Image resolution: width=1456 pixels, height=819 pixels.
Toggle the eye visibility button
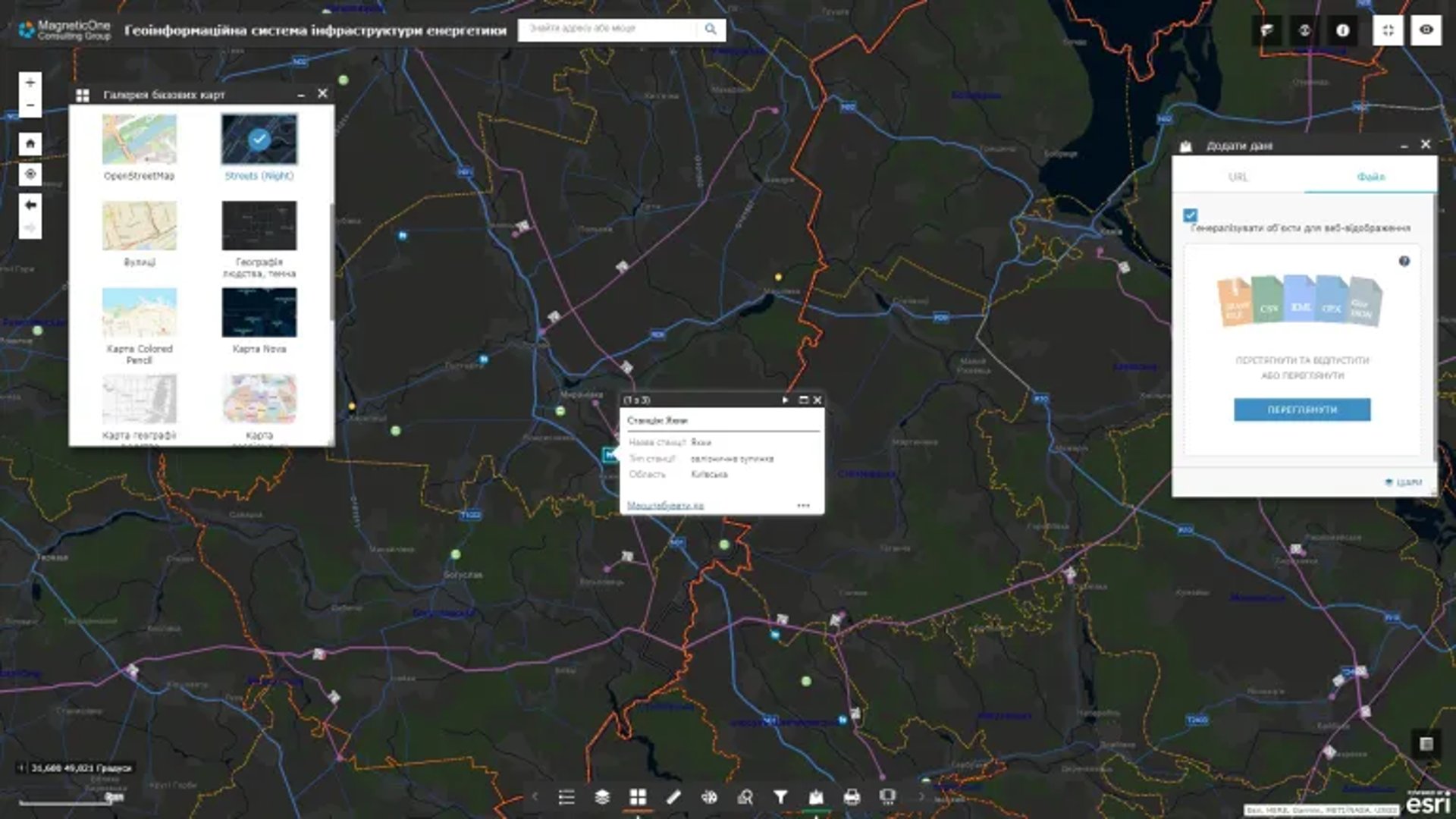(1426, 30)
